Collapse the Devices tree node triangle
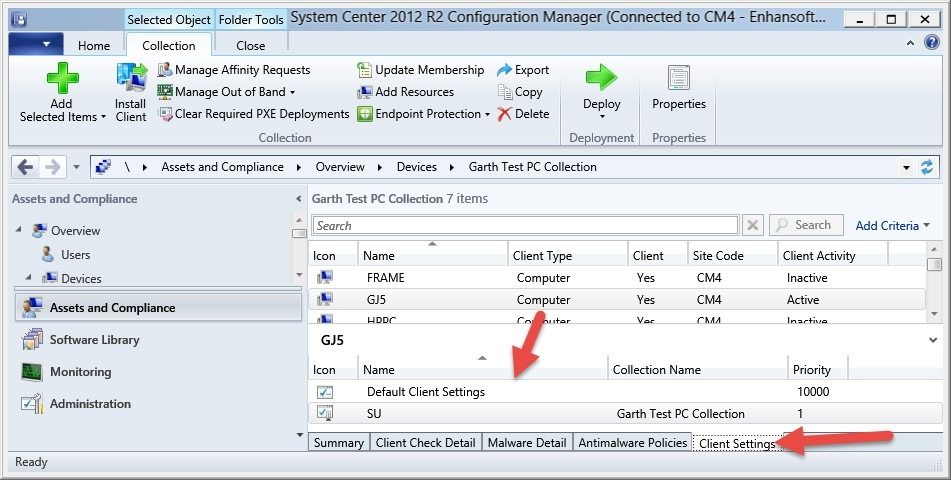Image resolution: width=951 pixels, height=480 pixels. tap(29, 277)
